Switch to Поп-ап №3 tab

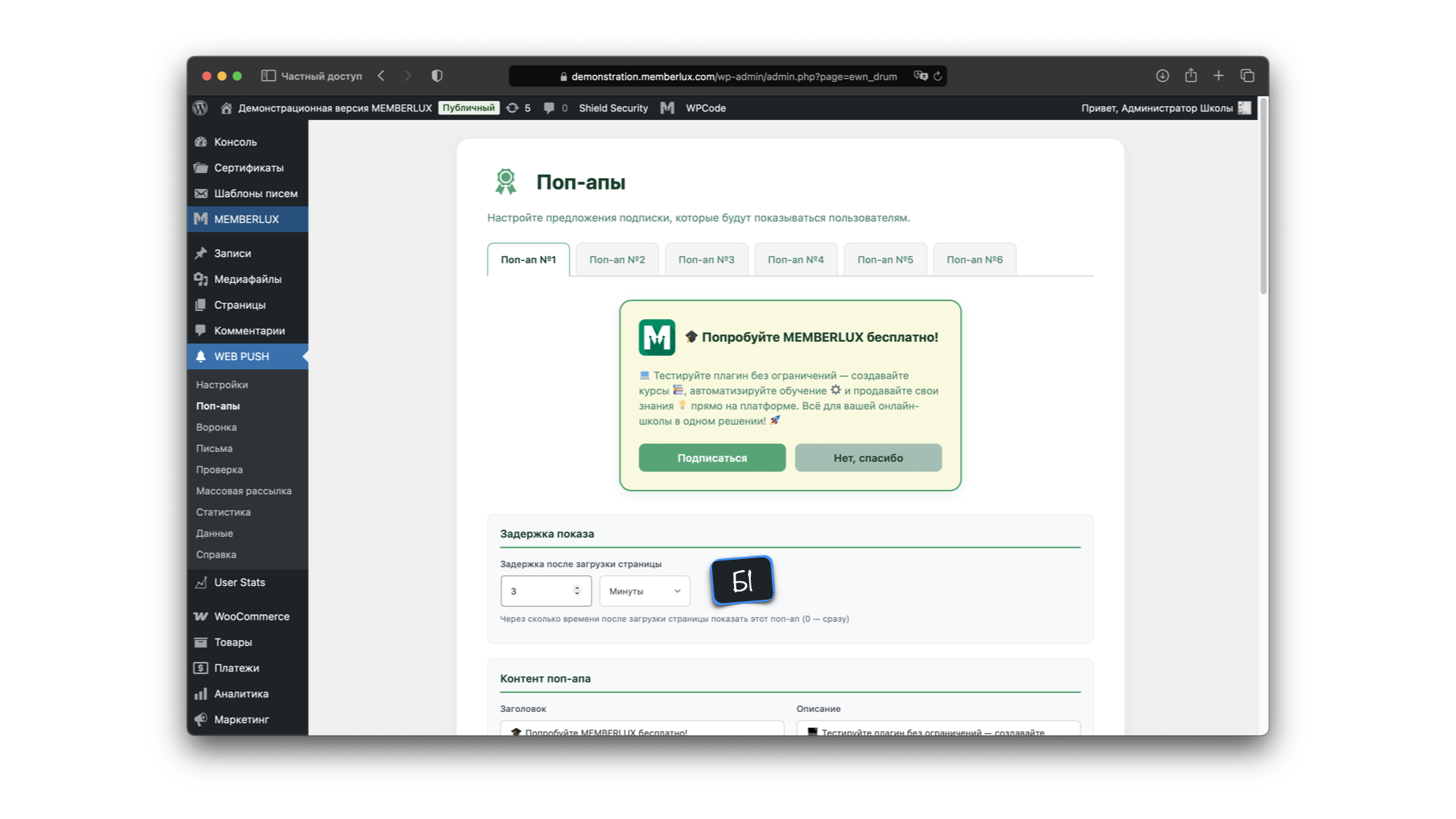point(706,259)
